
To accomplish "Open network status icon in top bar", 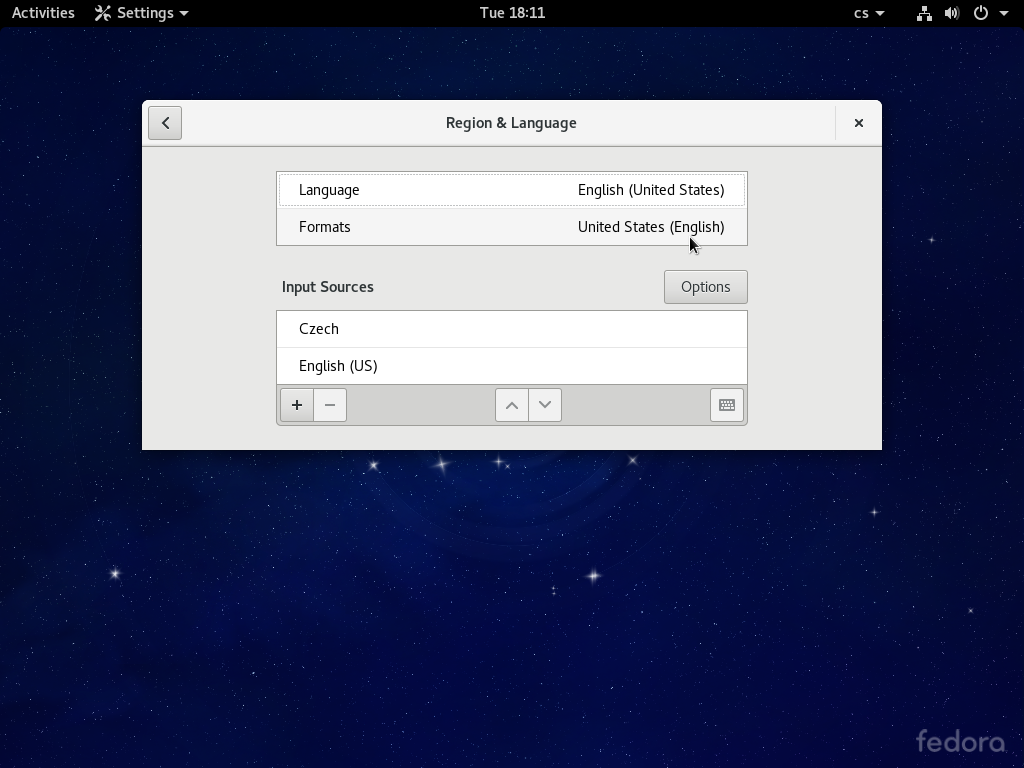I will (924, 13).
